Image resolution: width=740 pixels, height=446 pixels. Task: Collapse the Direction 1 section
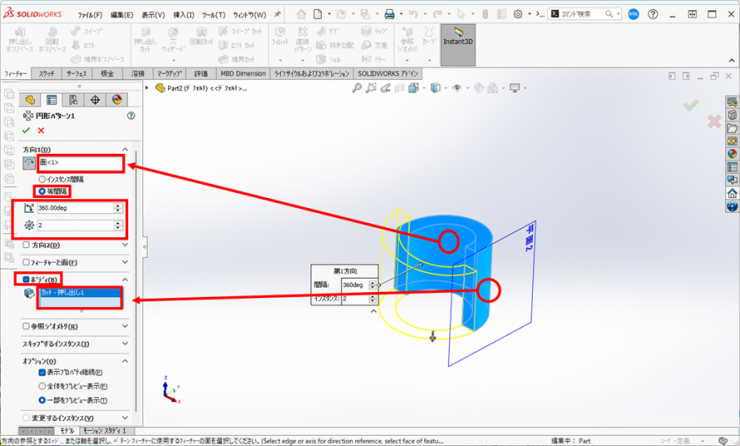click(x=125, y=149)
